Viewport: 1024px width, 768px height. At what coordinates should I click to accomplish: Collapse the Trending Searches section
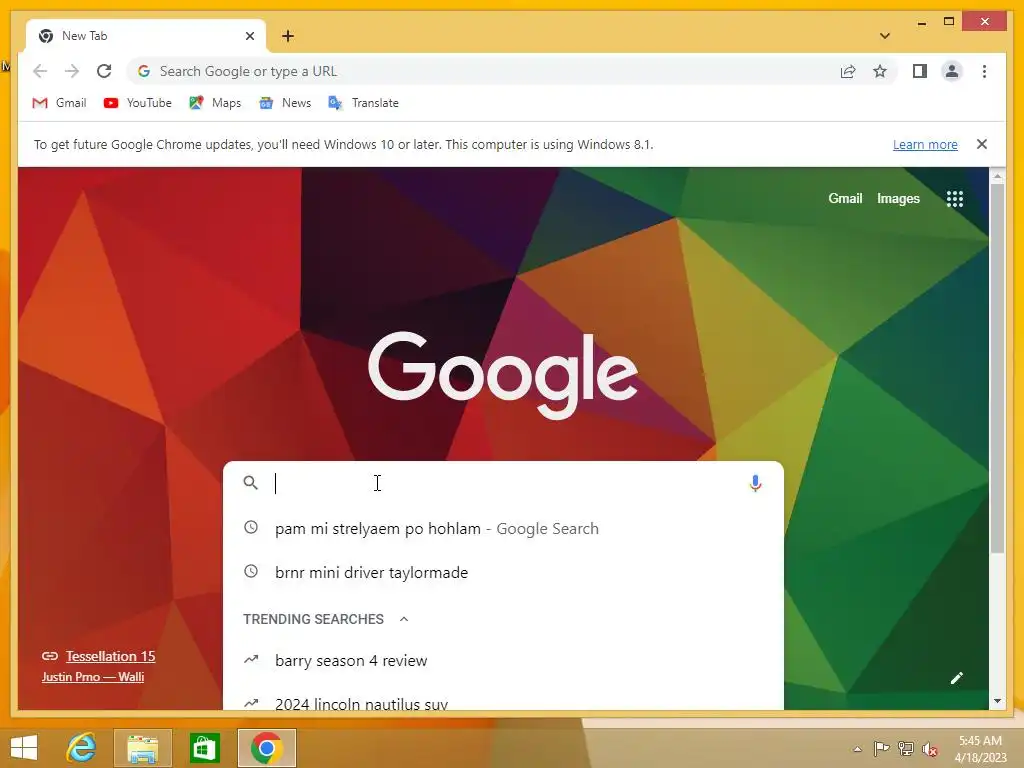(x=404, y=619)
